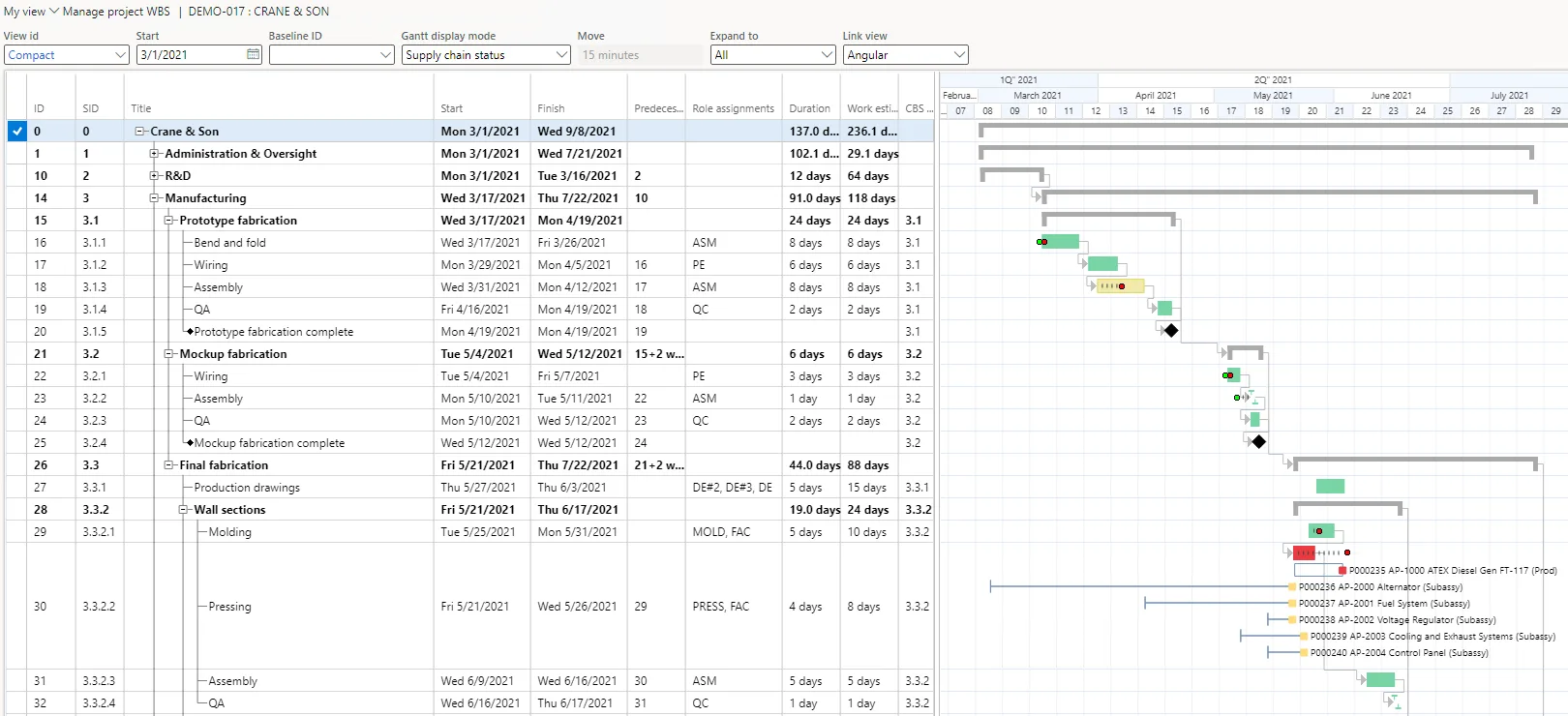This screenshot has height=716, width=1568.
Task: Click P000235 ATEX Diesel Gen red marker
Action: tap(1342, 571)
